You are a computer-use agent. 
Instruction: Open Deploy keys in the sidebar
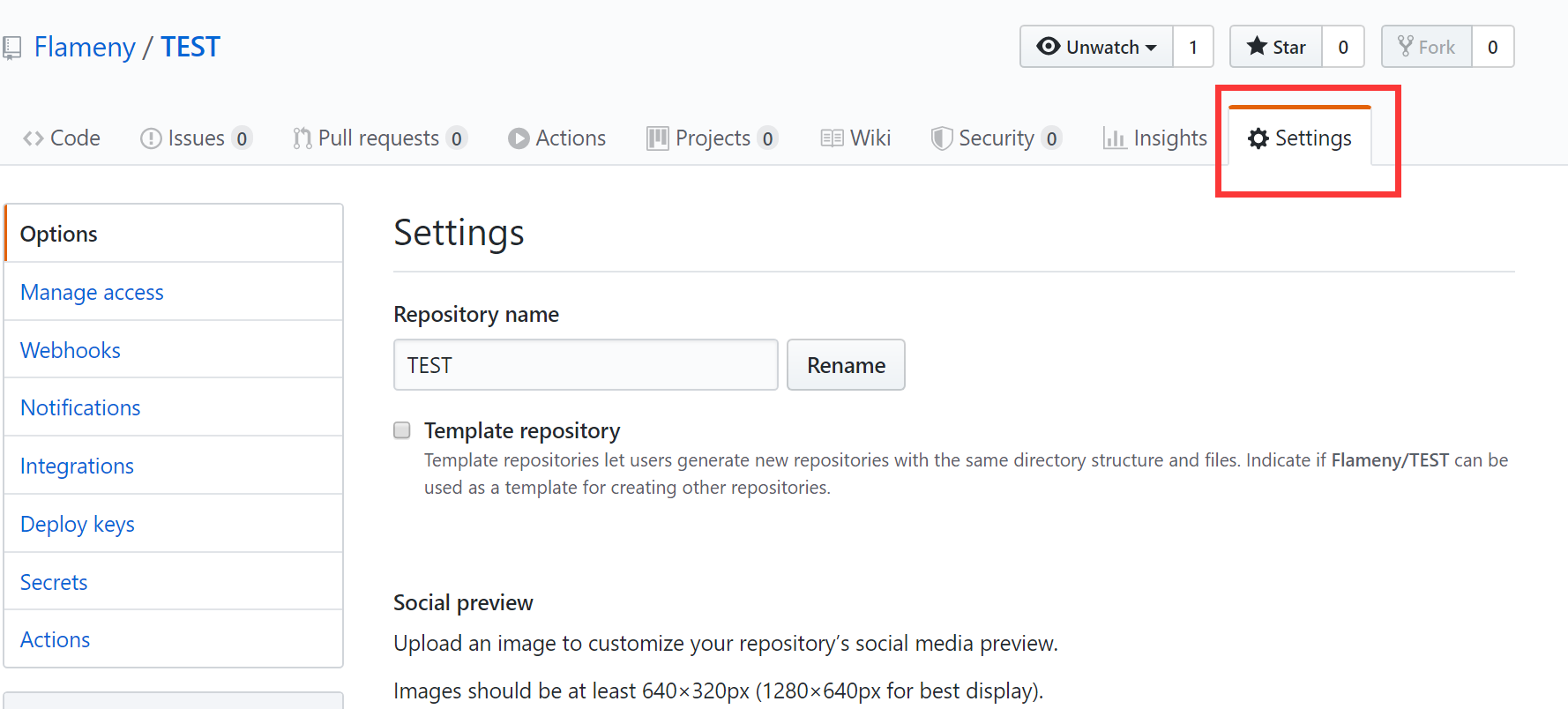click(x=78, y=524)
